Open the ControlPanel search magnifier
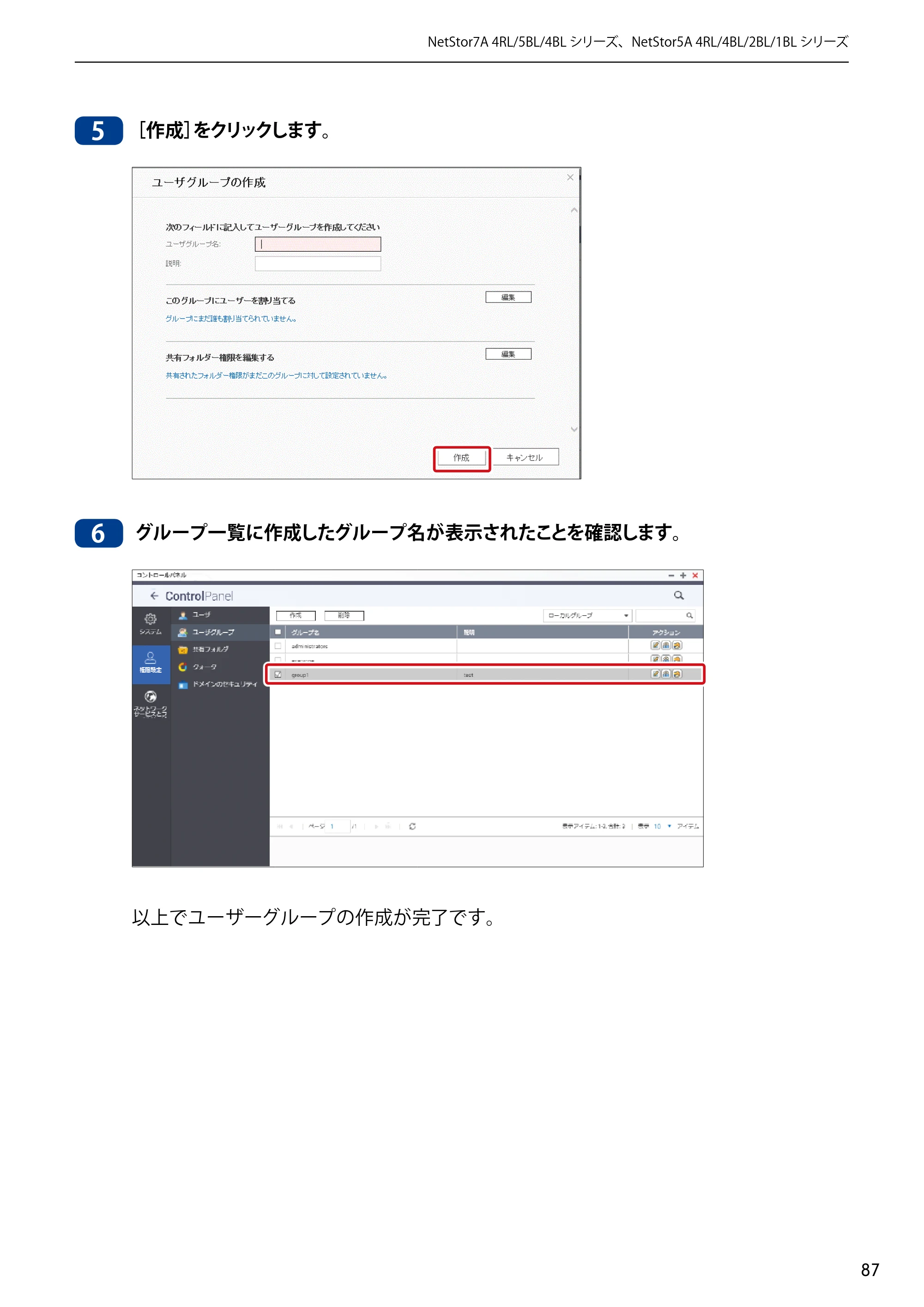Viewport: 924px width, 1307px height. 679,596
